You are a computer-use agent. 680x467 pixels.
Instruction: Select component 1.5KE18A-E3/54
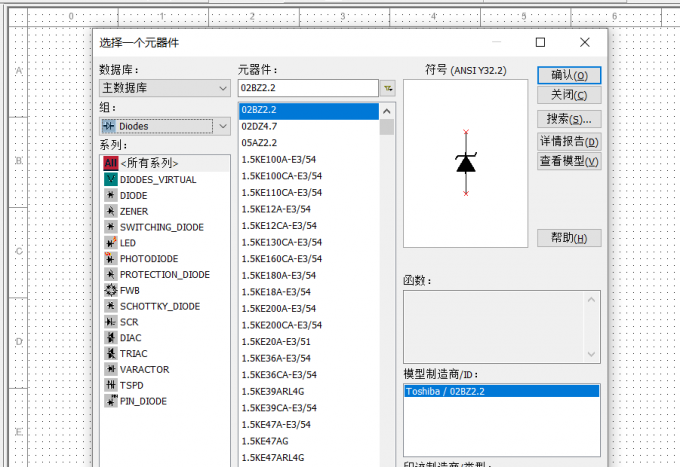tap(276, 292)
